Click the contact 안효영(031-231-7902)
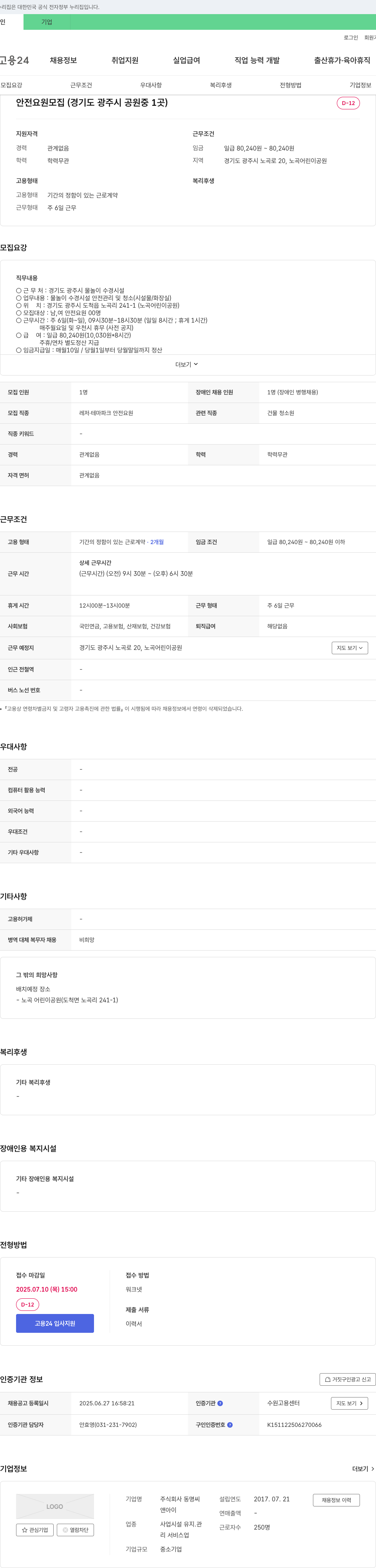376x1568 pixels. (x=108, y=1425)
